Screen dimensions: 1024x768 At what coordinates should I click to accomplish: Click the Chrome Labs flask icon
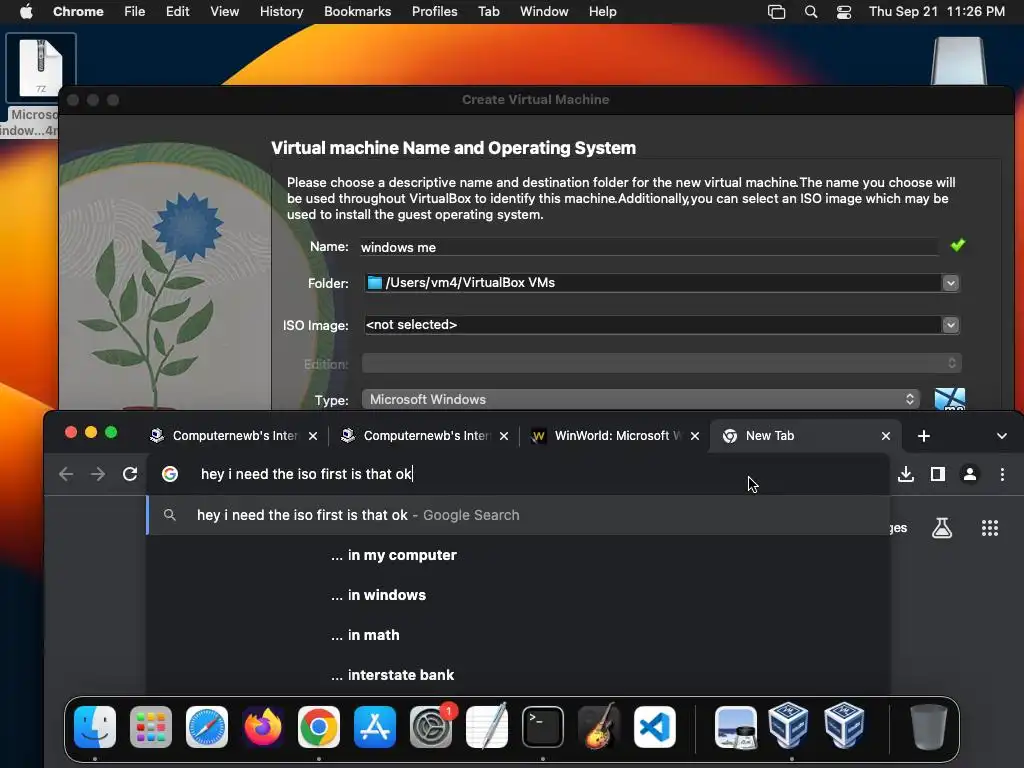point(942,528)
